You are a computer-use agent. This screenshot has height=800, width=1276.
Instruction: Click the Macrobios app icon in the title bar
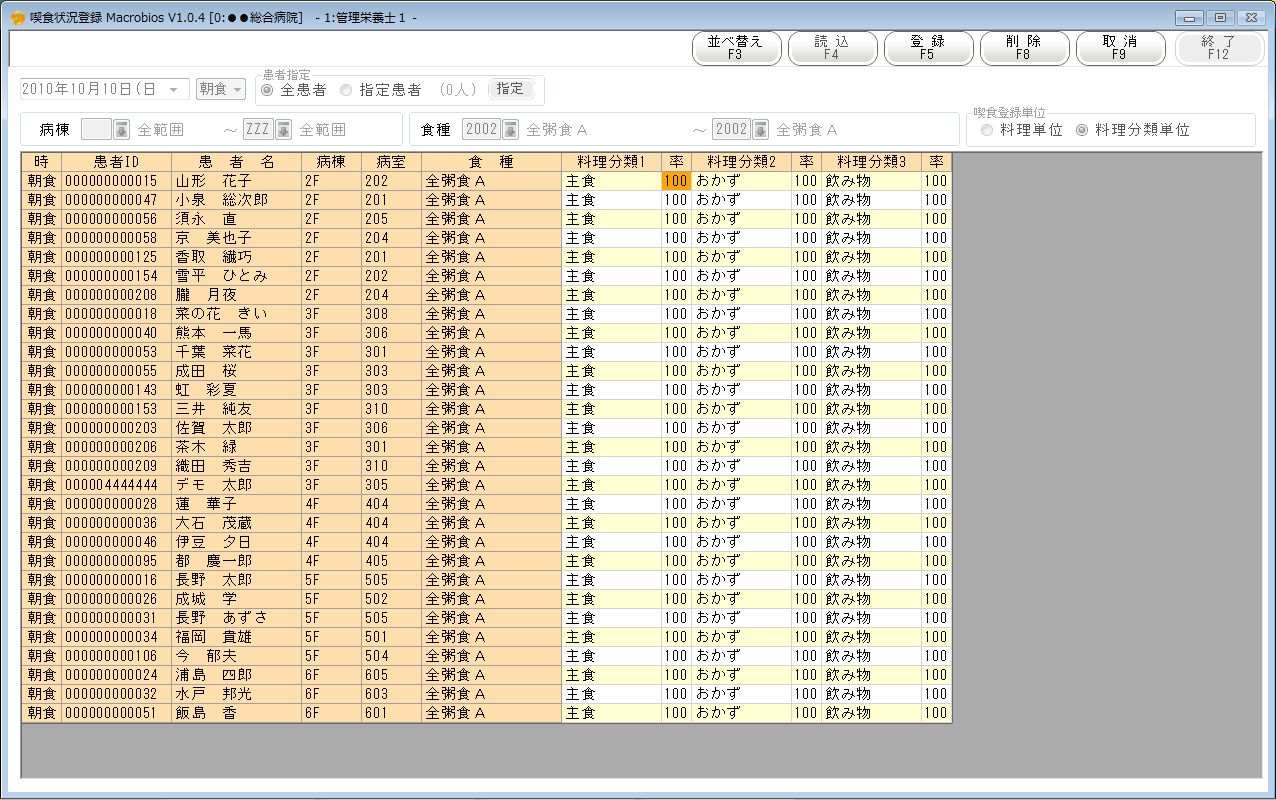click(17, 18)
